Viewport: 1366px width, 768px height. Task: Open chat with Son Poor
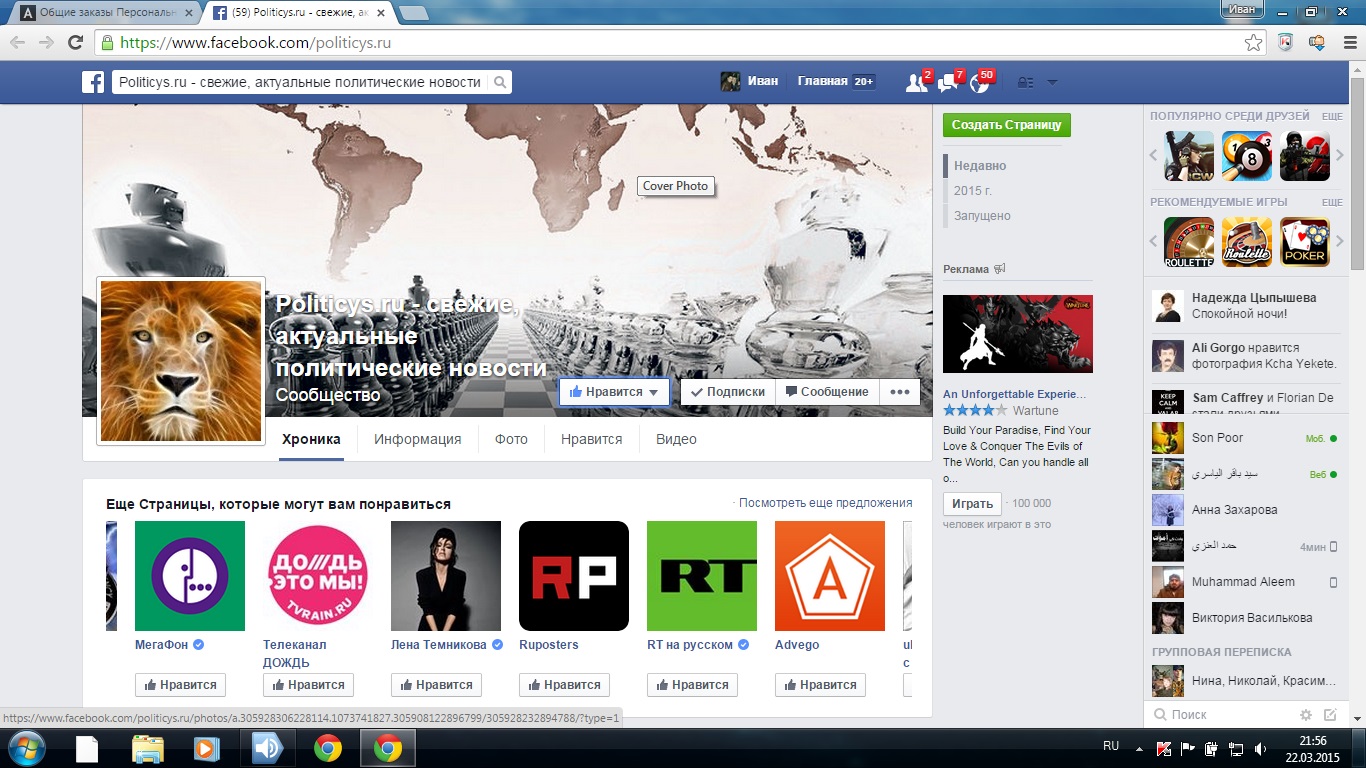1244,438
